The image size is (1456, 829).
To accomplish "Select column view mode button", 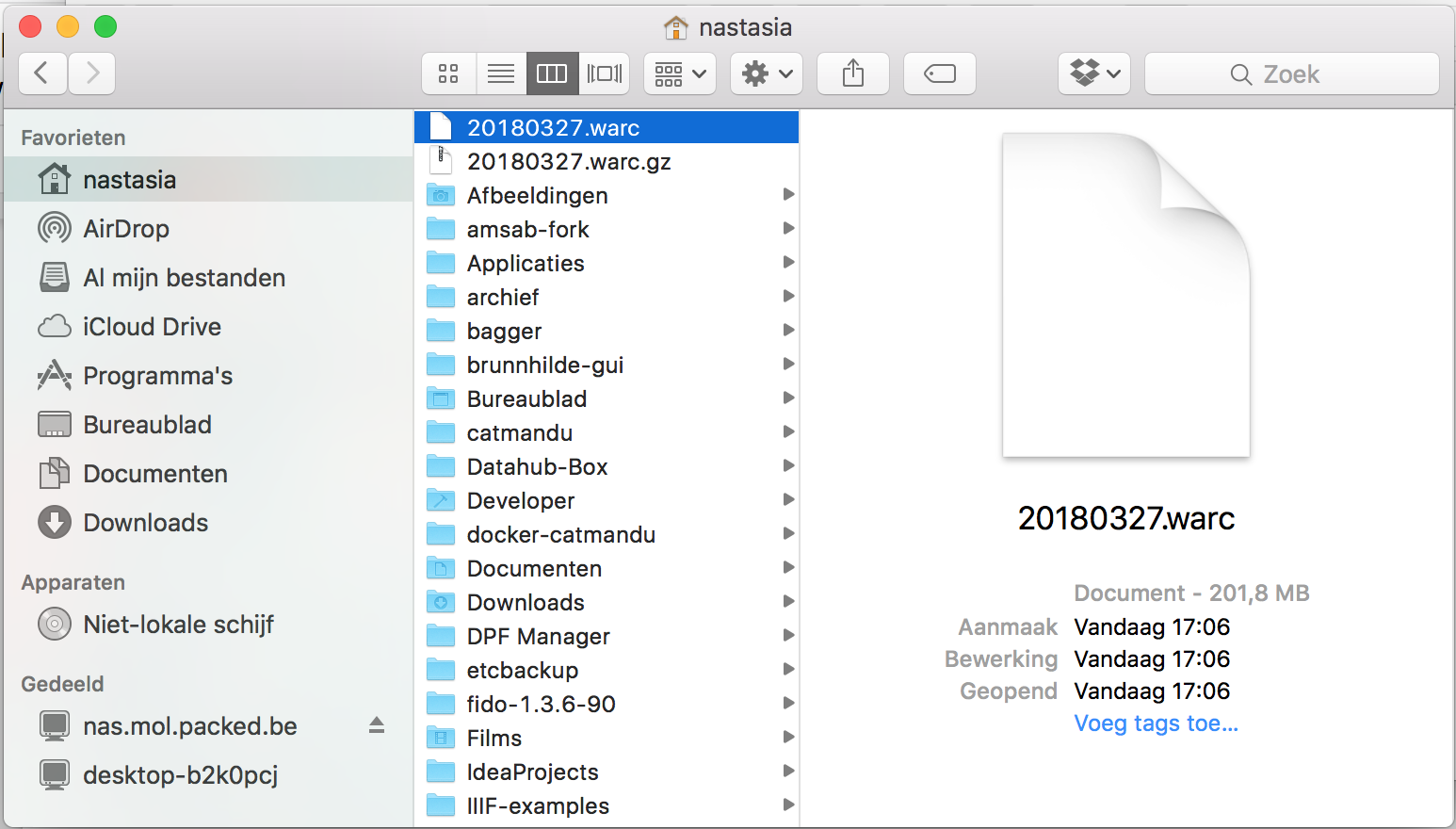I will point(552,73).
